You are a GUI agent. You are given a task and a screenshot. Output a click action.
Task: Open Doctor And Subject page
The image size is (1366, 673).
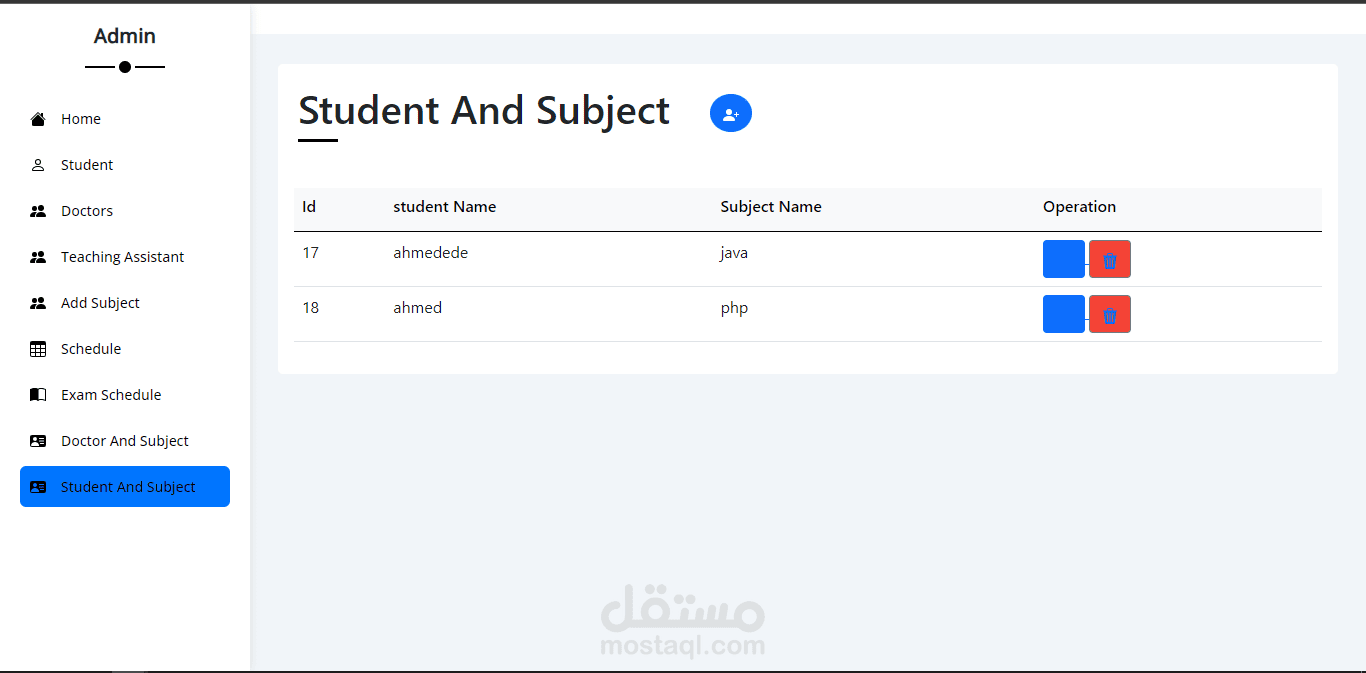pyautogui.click(x=124, y=441)
